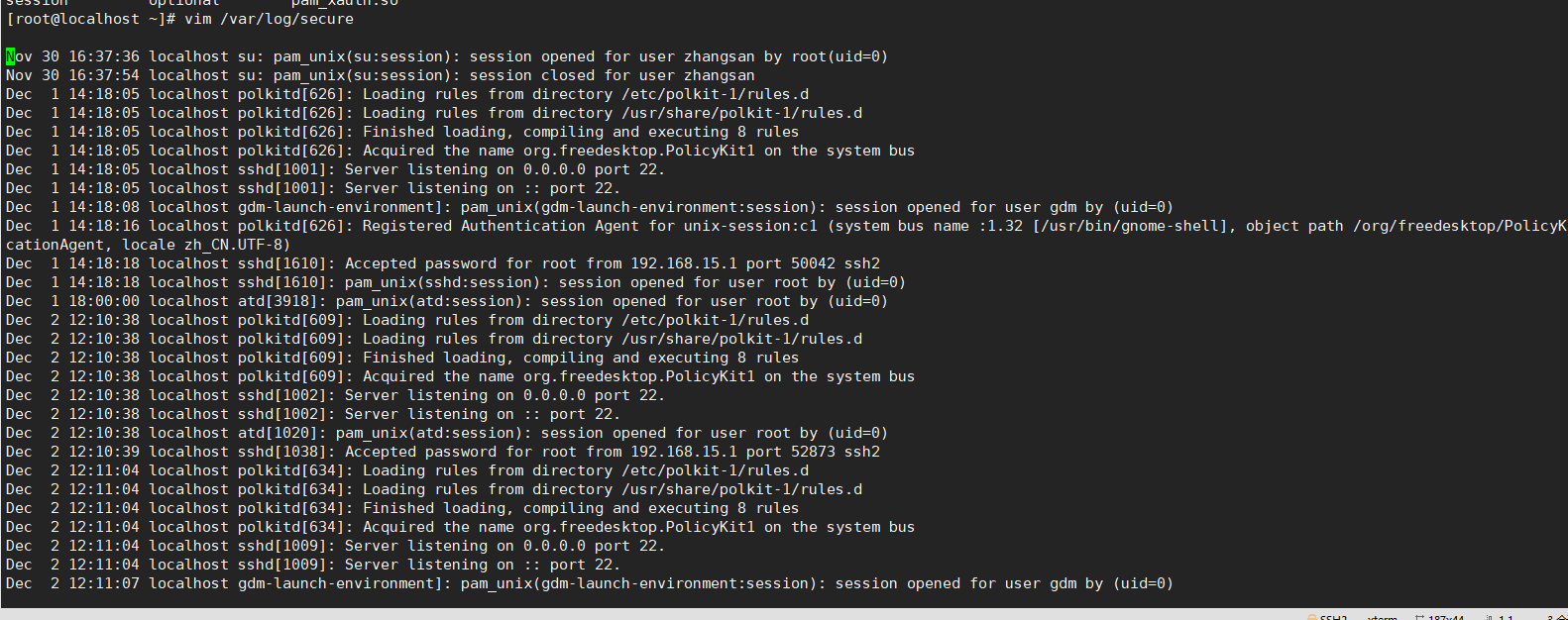Click the 18:00:00 timestamp
This screenshot has width=1568, height=620.
click(x=104, y=302)
